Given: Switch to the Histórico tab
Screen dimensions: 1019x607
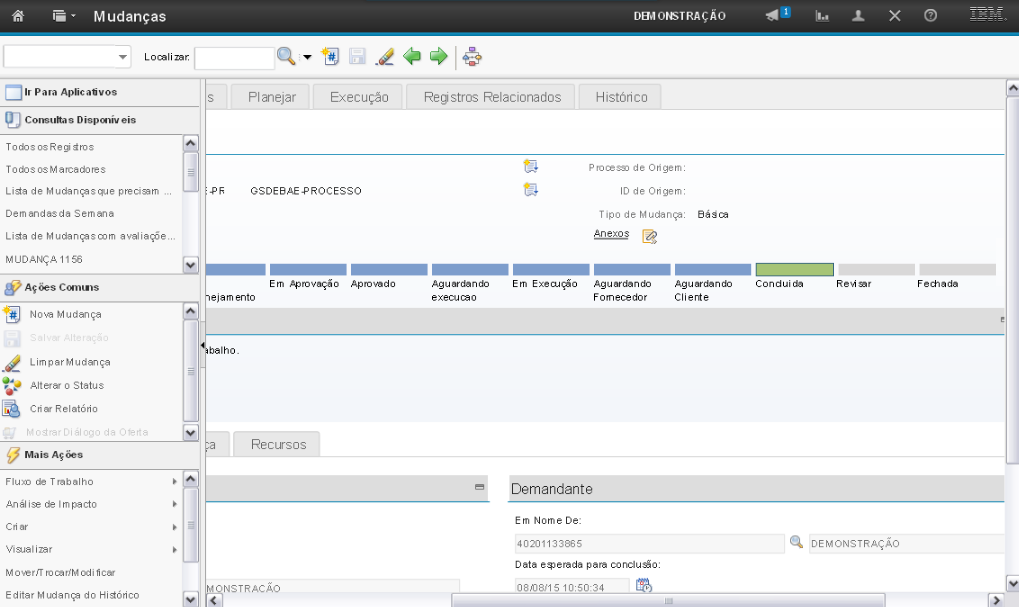Looking at the screenshot, I should coord(620,97).
